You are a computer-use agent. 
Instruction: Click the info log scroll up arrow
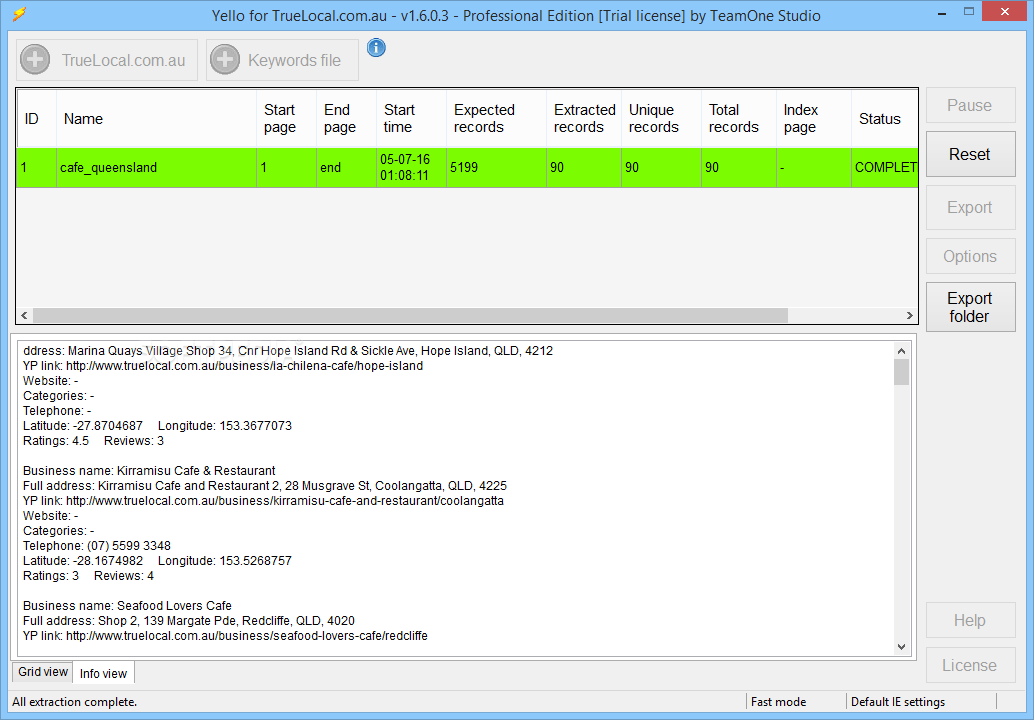coord(901,351)
